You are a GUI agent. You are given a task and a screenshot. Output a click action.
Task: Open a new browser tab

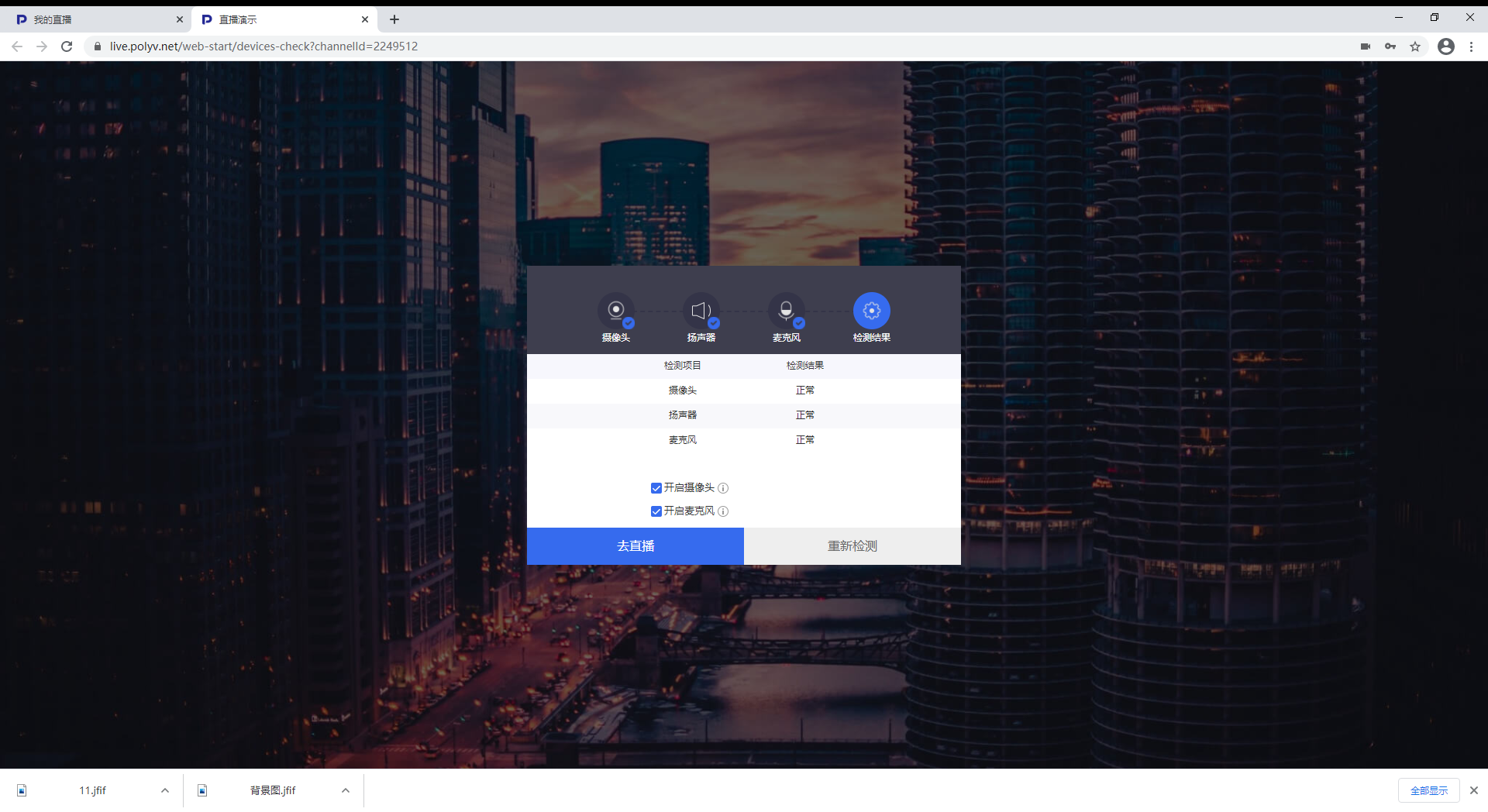pyautogui.click(x=394, y=19)
